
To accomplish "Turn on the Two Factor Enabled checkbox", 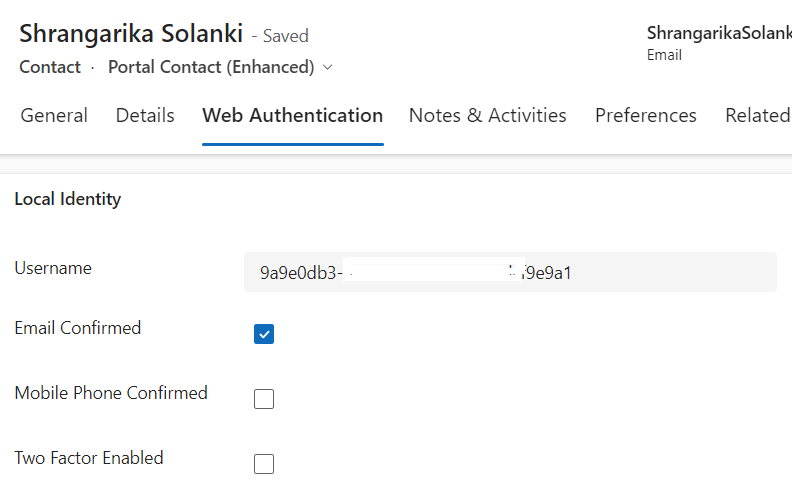I will pos(264,464).
